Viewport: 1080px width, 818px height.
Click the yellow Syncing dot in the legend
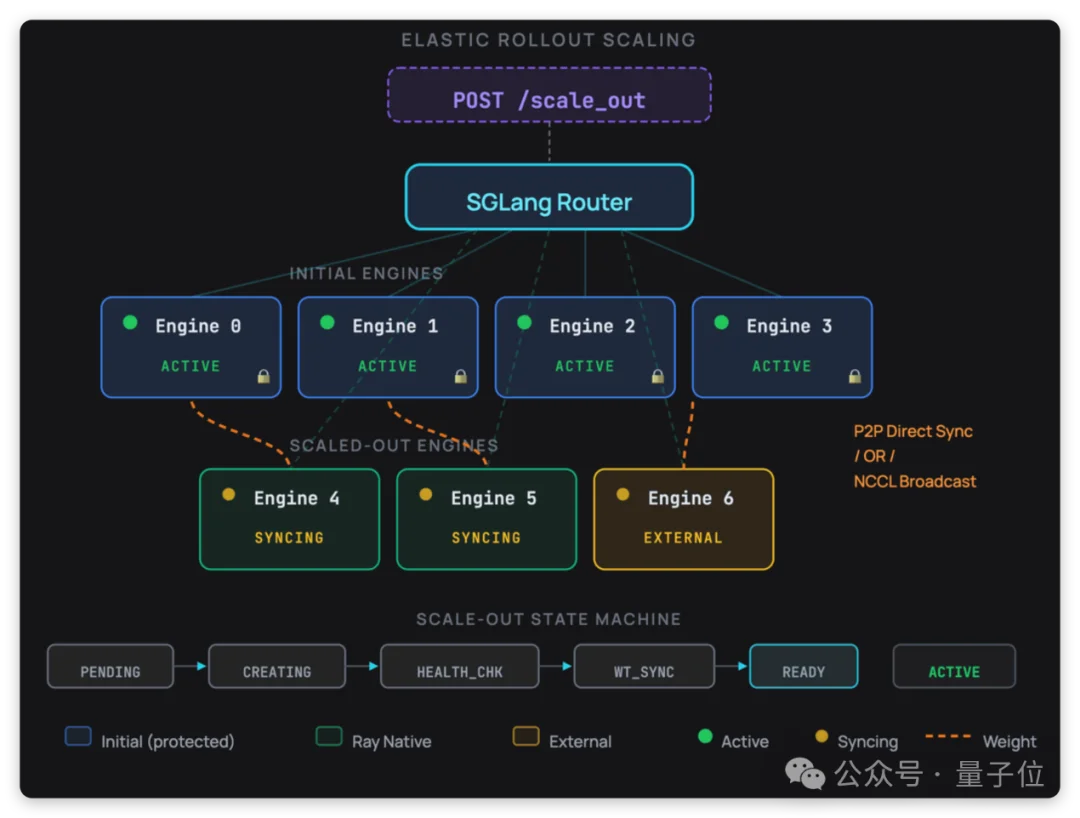822,737
